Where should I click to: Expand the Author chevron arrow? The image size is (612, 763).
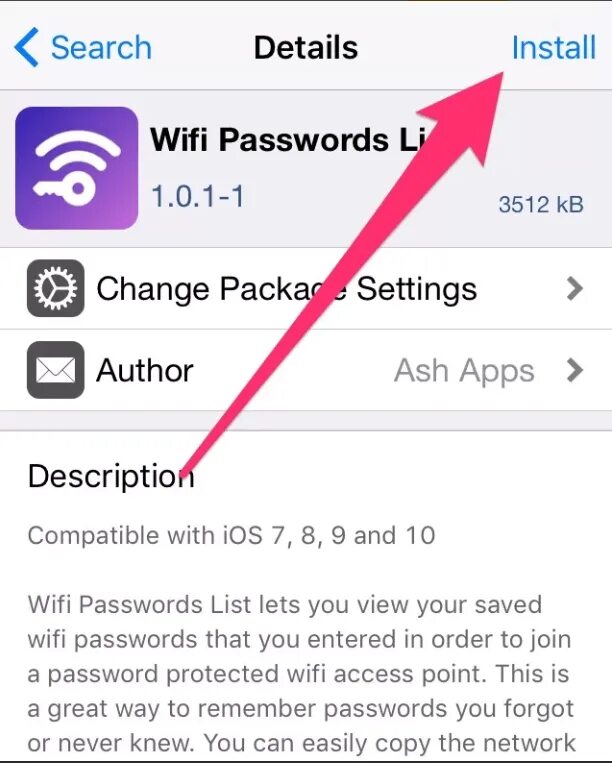click(575, 370)
